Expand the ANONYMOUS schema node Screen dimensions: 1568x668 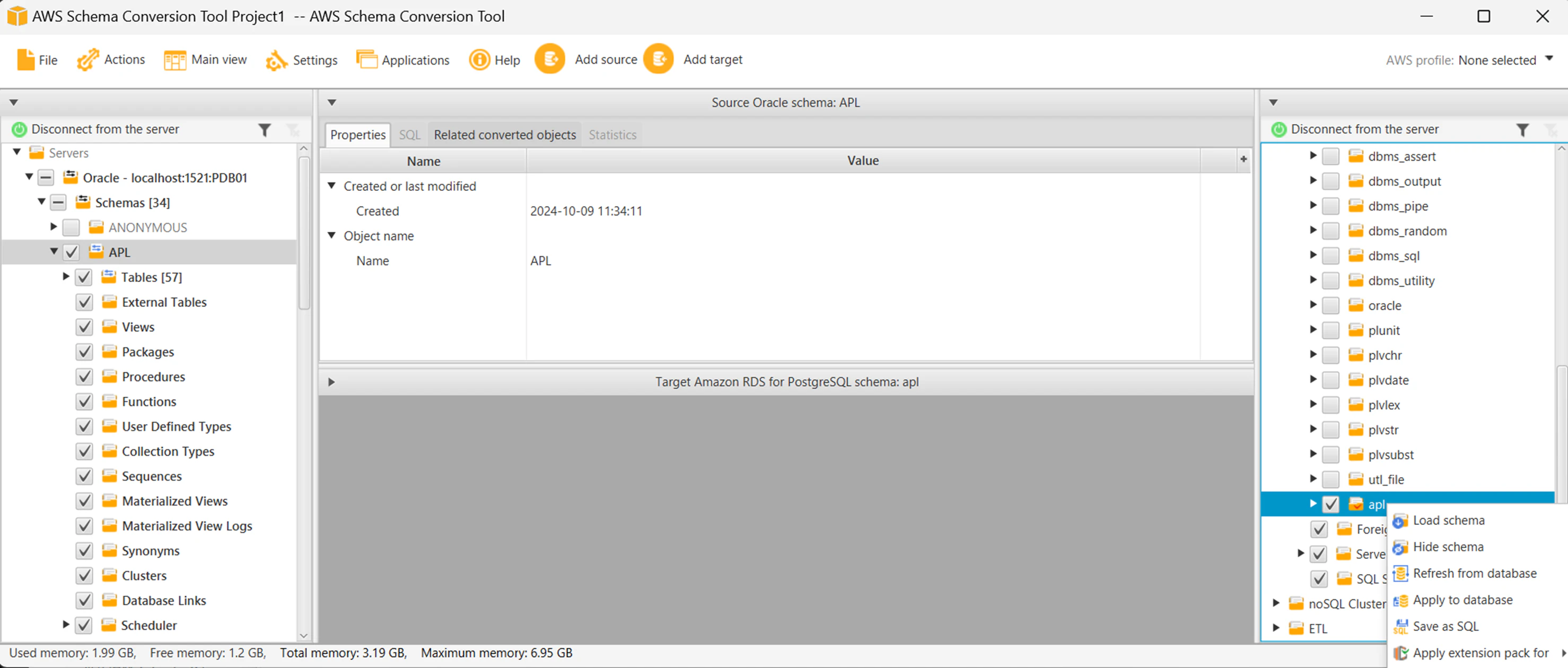click(x=54, y=227)
